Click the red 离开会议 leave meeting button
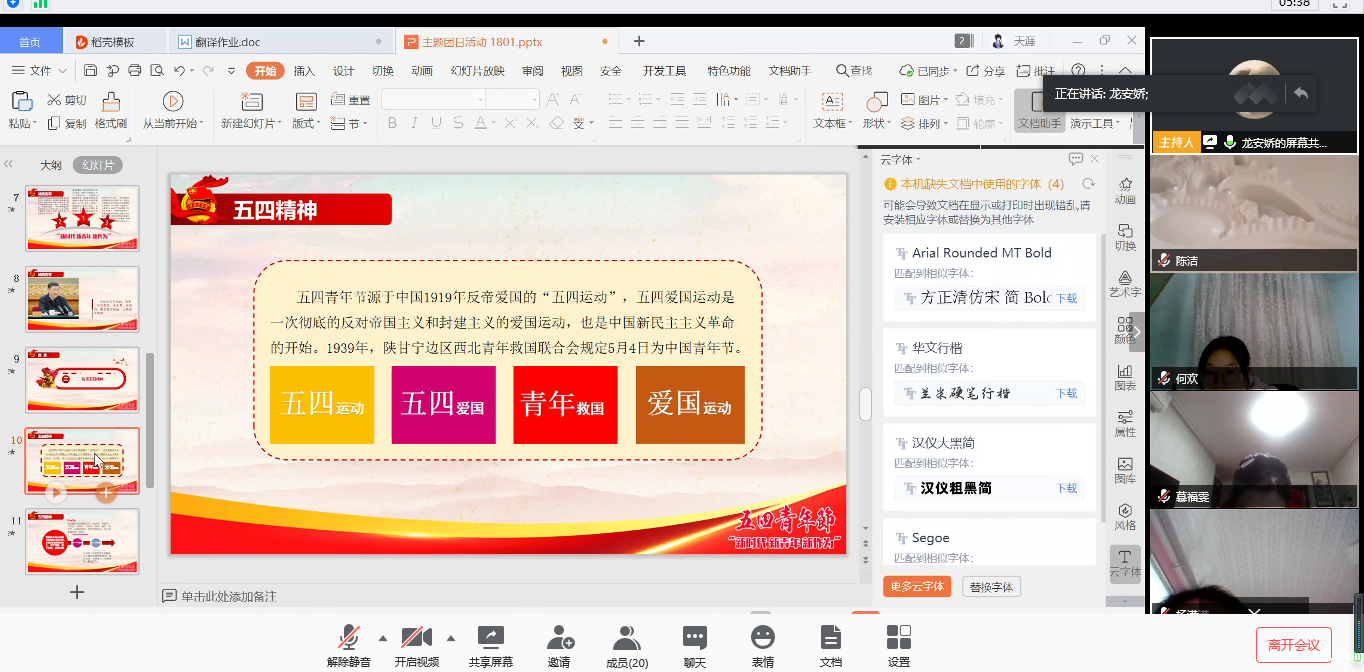Image resolution: width=1364 pixels, height=672 pixels. pyautogui.click(x=1293, y=645)
